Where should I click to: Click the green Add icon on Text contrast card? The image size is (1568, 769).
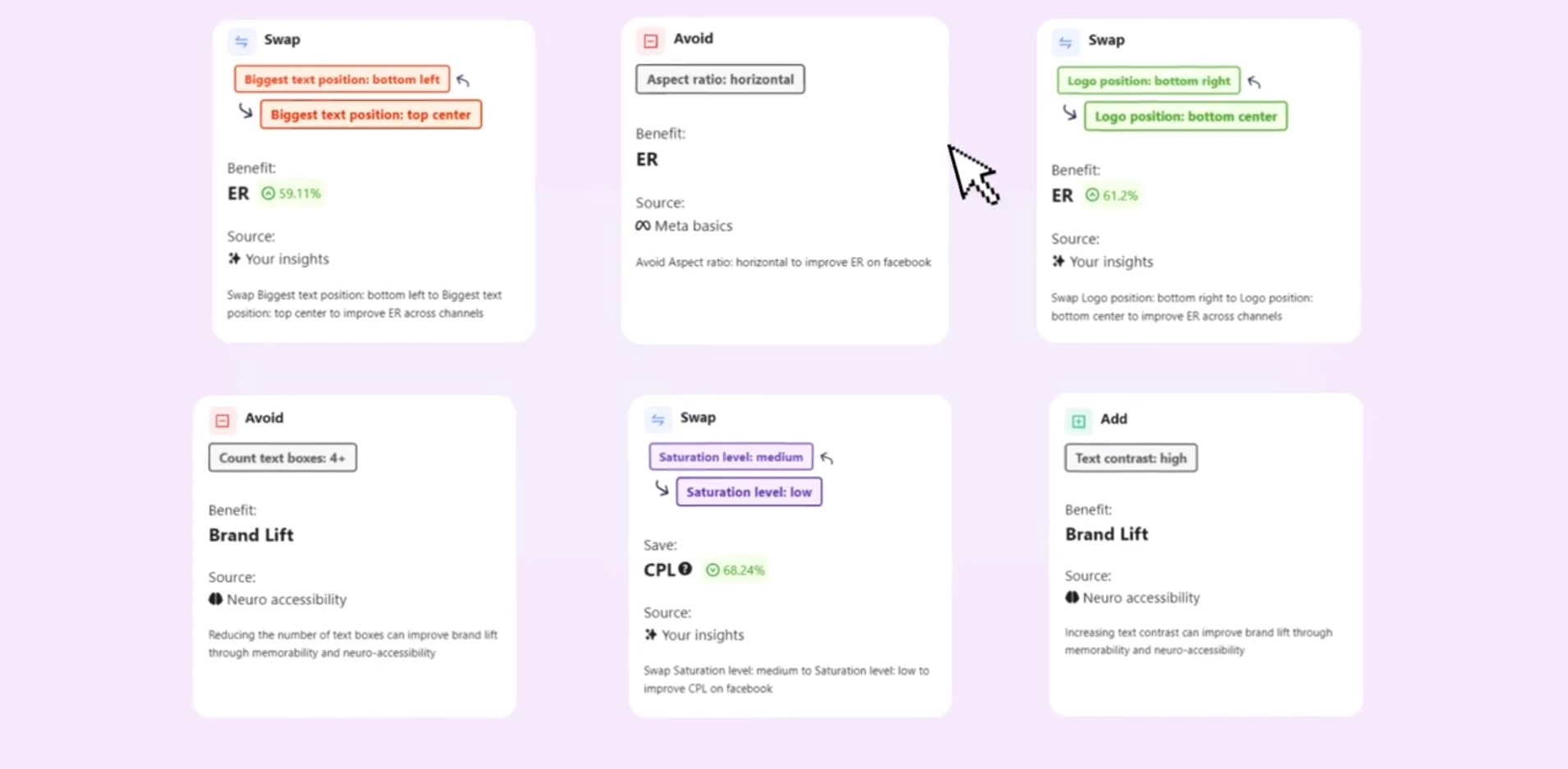tap(1079, 421)
